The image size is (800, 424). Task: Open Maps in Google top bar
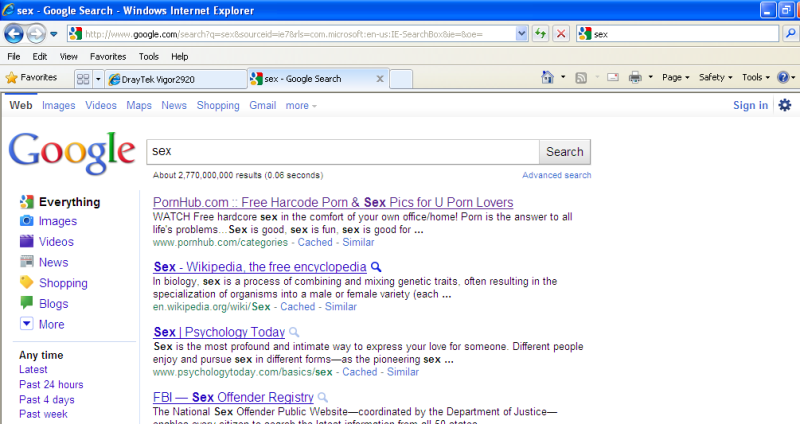139,106
